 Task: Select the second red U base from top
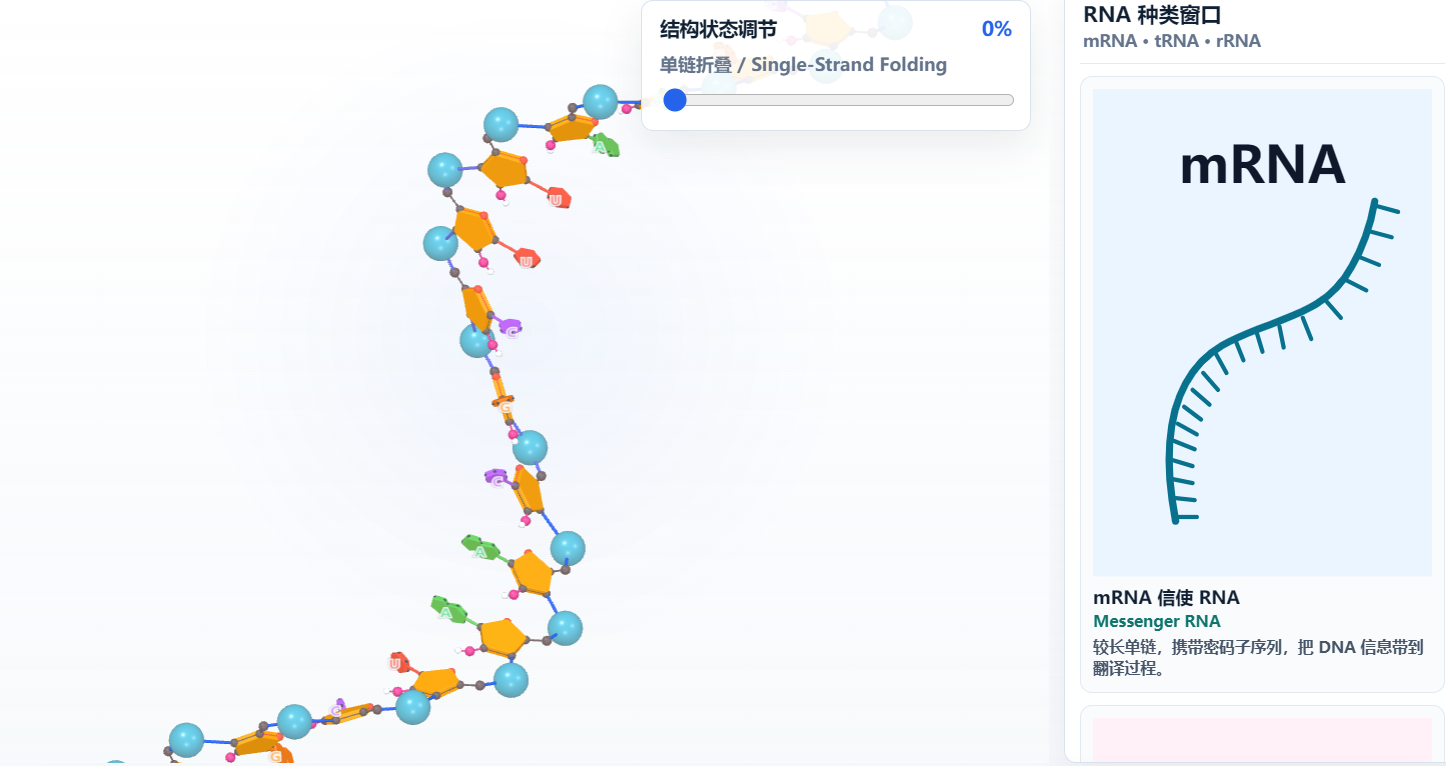pos(526,260)
